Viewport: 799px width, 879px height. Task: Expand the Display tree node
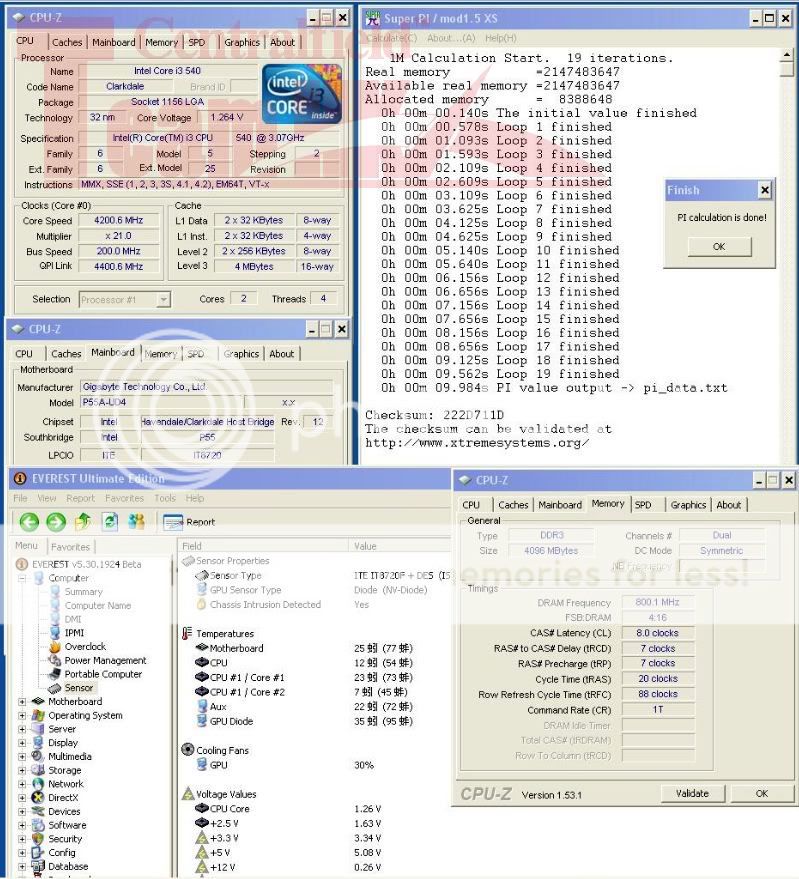pos(22,743)
